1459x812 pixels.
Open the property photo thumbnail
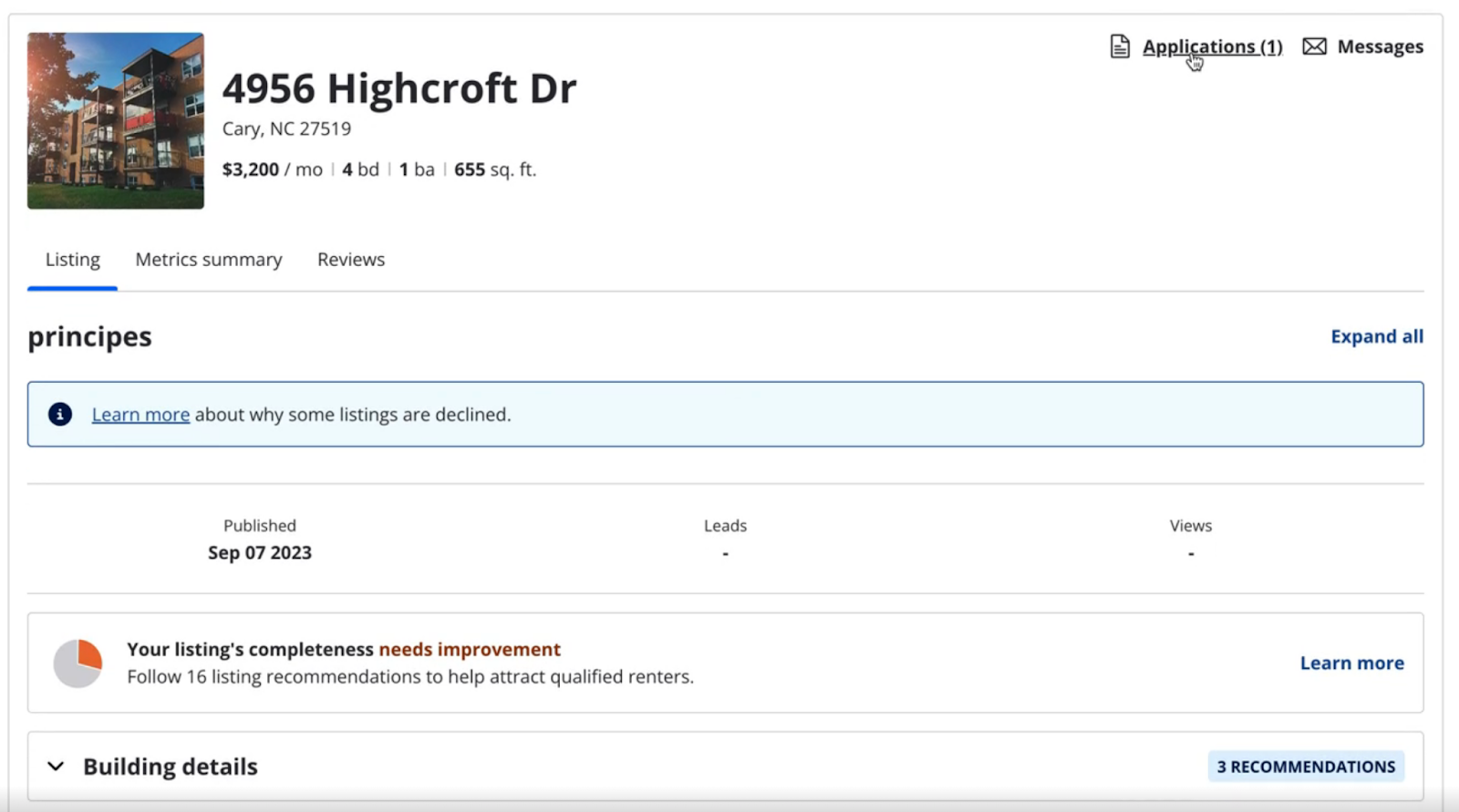click(x=116, y=121)
